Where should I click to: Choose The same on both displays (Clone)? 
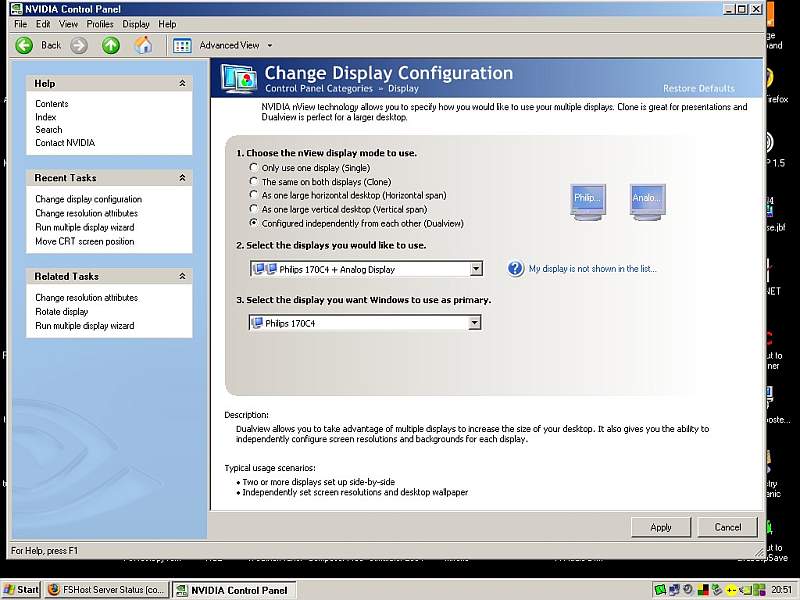254,182
